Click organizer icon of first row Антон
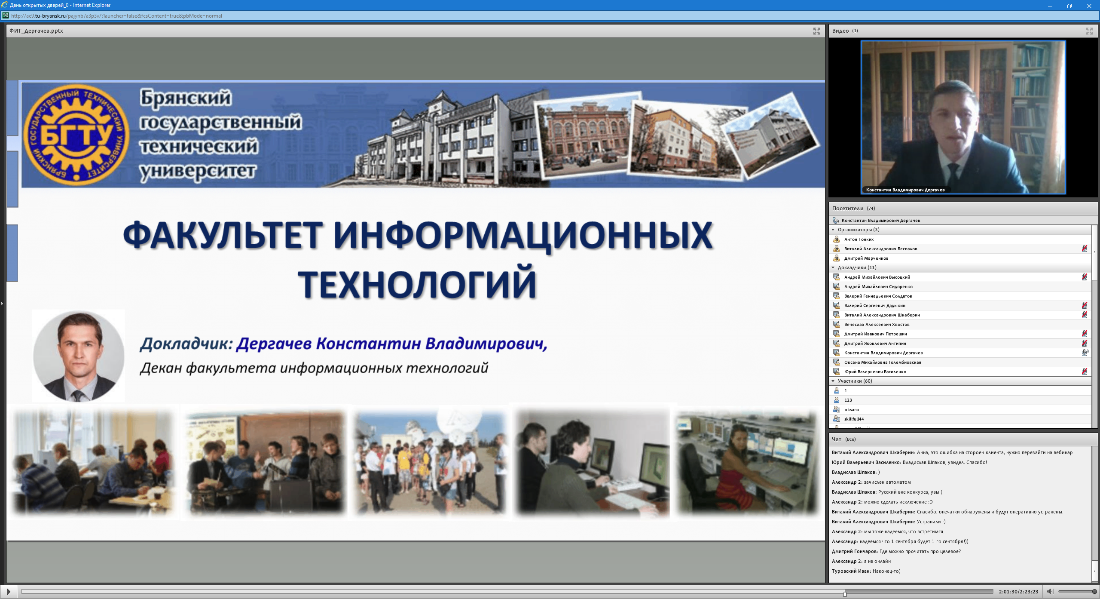This screenshot has width=1100, height=602. pos(836,239)
